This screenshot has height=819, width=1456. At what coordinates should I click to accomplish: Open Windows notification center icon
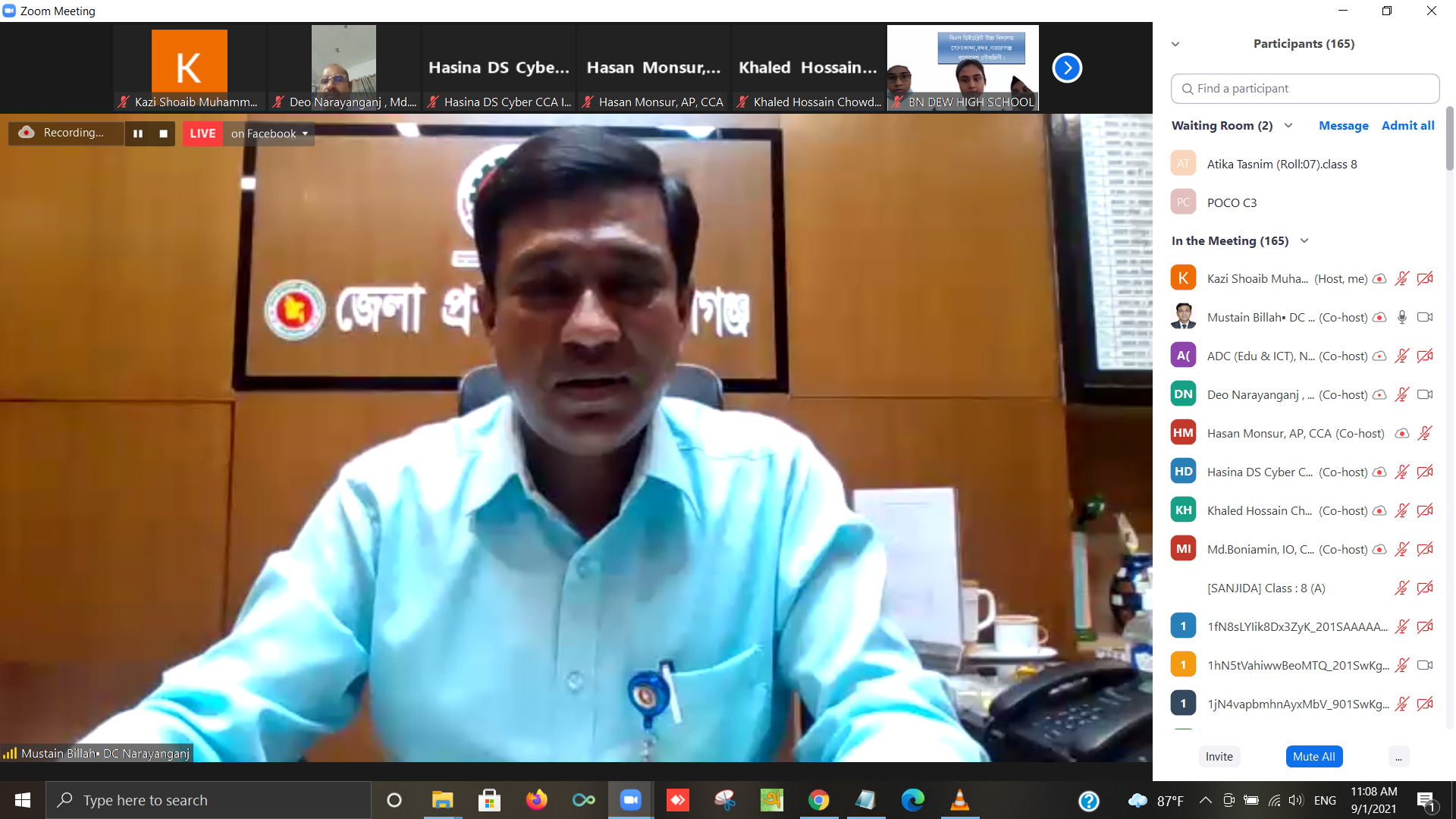[1426, 801]
